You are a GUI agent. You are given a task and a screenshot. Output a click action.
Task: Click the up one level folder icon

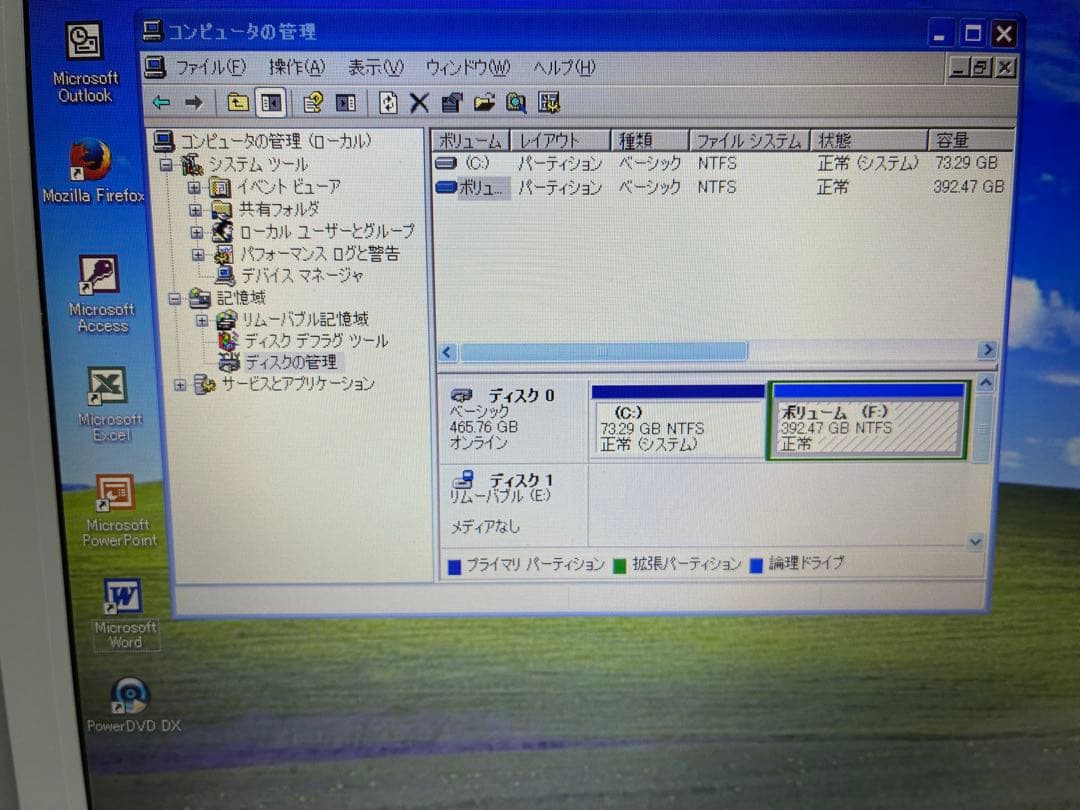click(236, 102)
